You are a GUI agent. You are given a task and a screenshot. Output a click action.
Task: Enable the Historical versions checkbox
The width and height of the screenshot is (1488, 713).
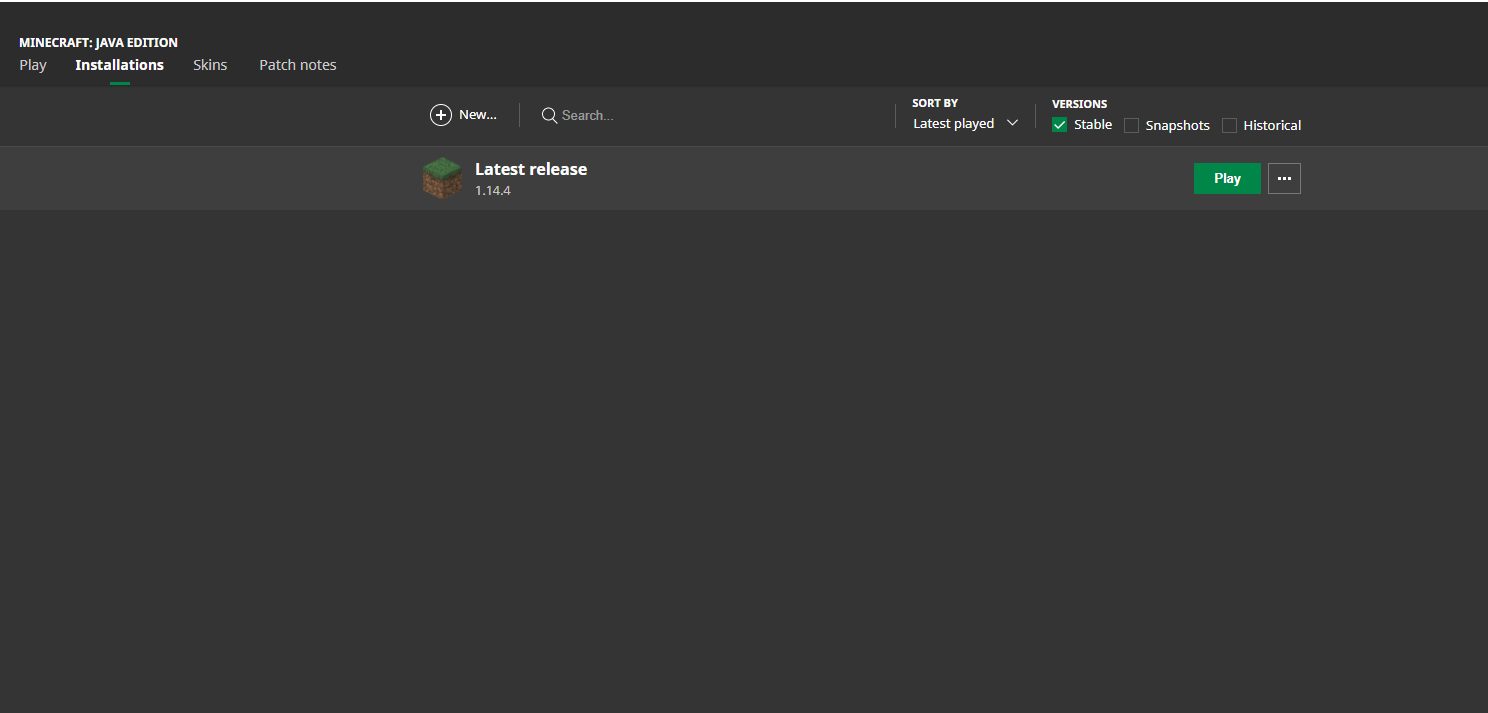coord(1229,125)
